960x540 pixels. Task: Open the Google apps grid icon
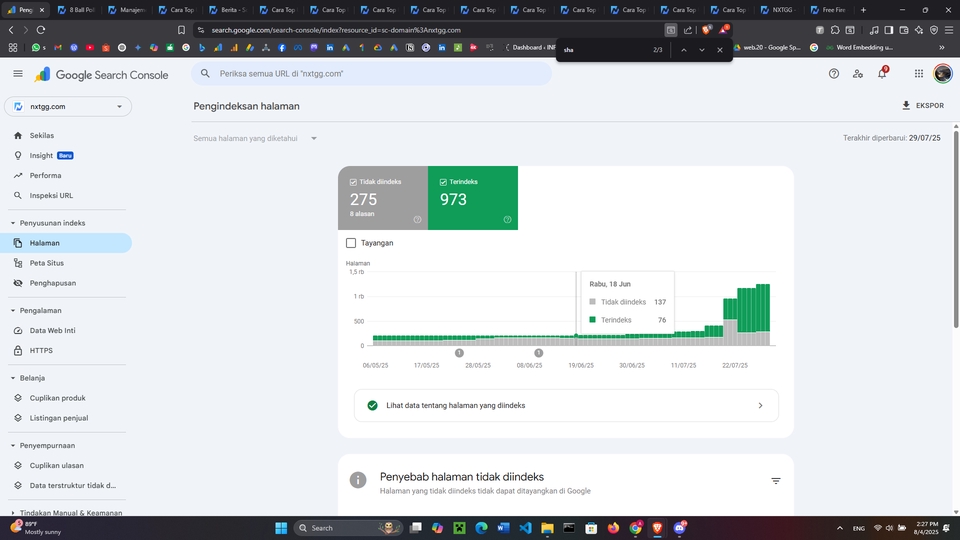coord(918,74)
